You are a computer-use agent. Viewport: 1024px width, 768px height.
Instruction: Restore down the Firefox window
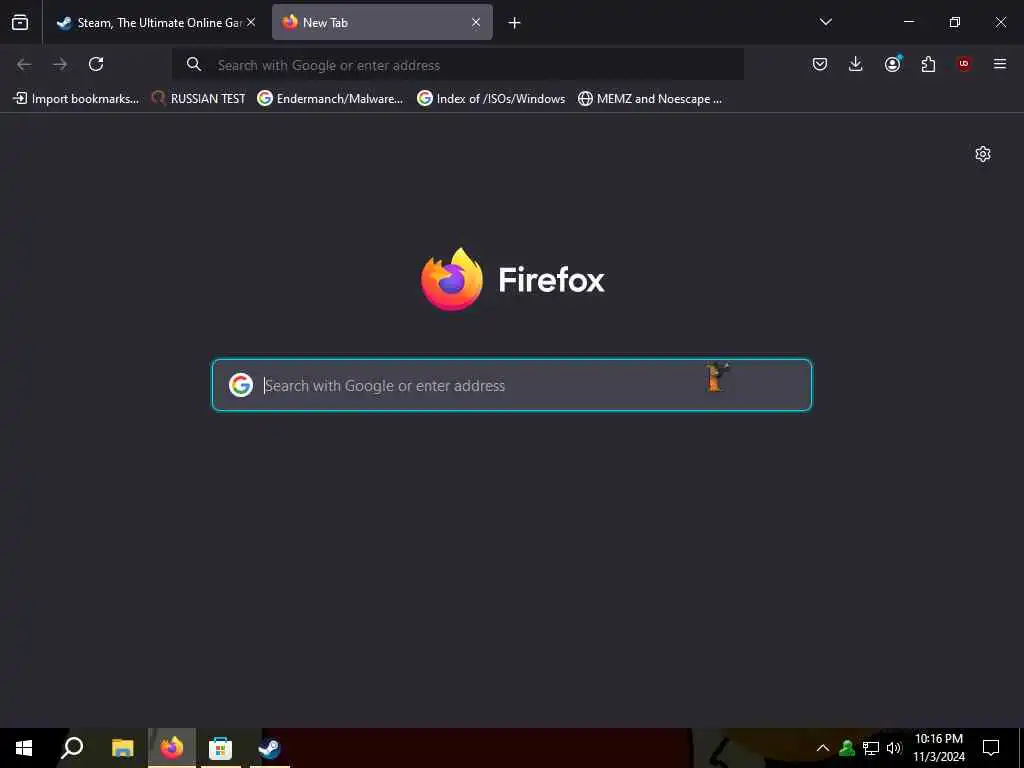click(955, 22)
